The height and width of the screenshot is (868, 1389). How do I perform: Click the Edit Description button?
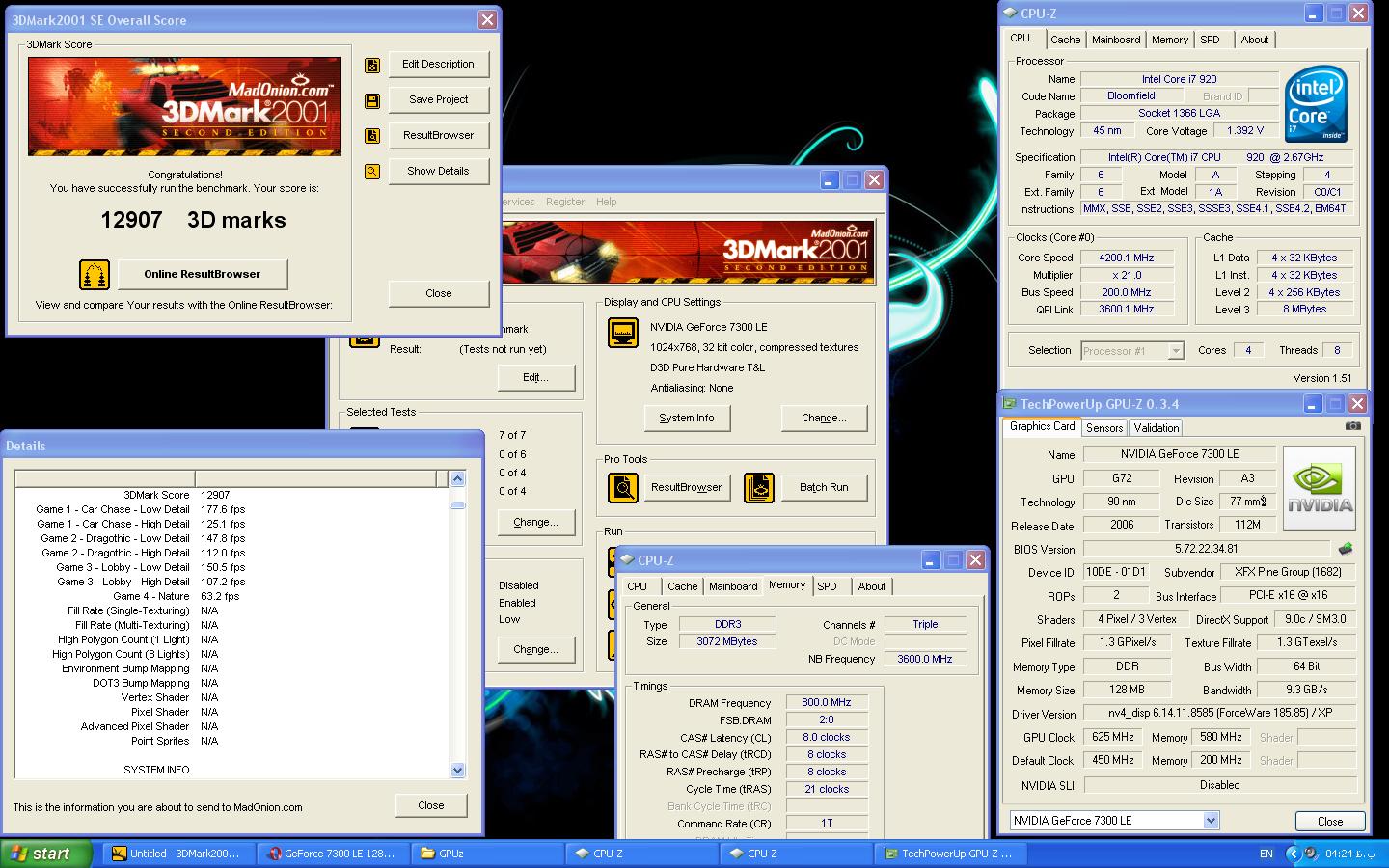pyautogui.click(x=439, y=65)
